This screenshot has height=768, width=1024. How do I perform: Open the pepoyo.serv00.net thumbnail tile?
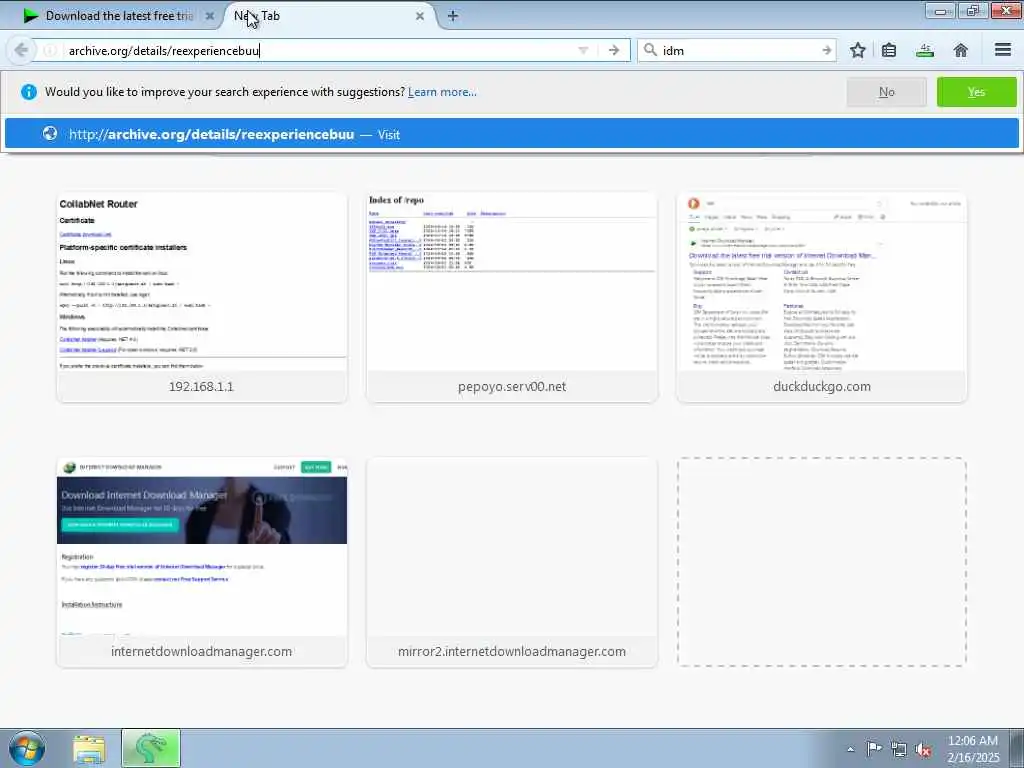point(512,297)
